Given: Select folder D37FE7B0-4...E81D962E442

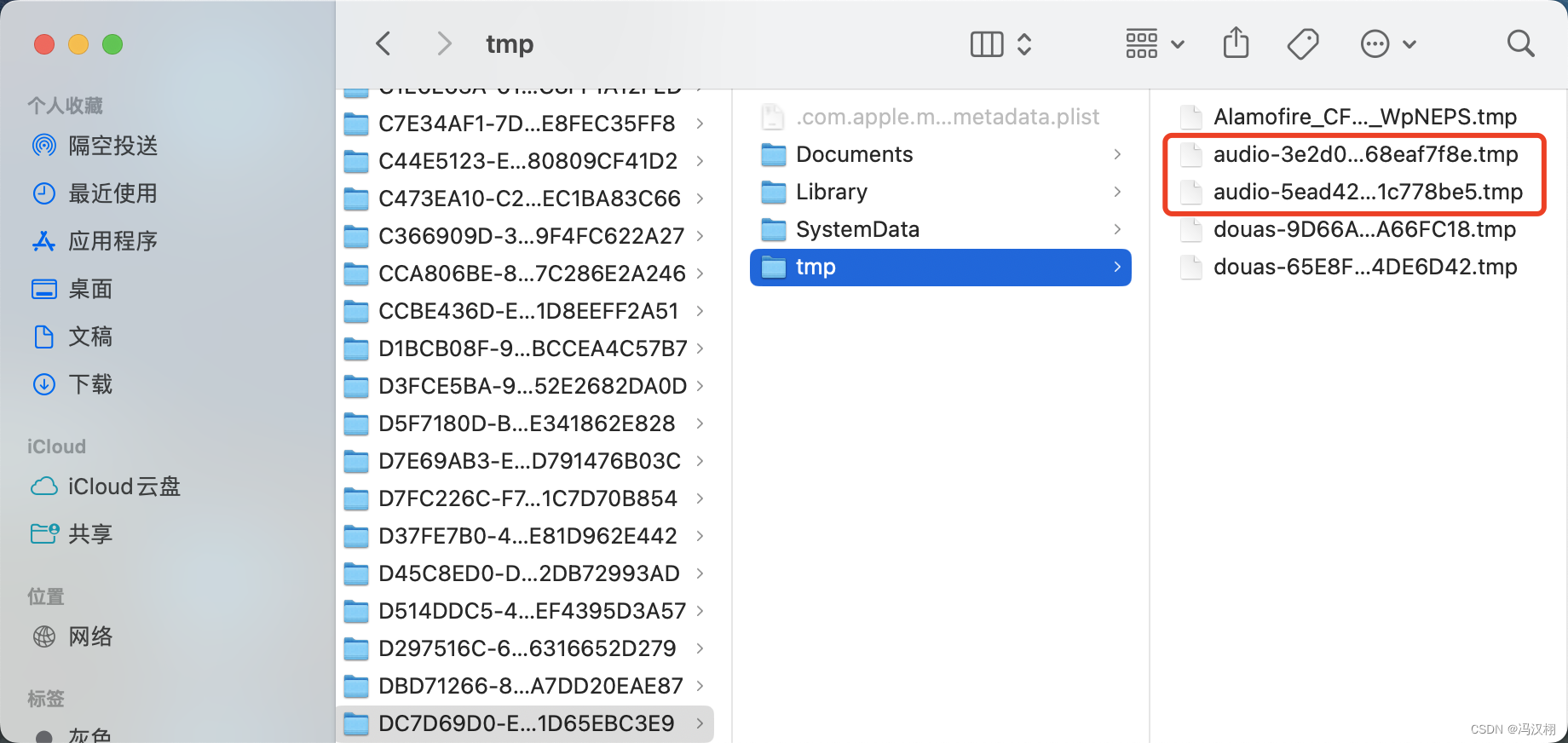Looking at the screenshot, I should click(525, 536).
